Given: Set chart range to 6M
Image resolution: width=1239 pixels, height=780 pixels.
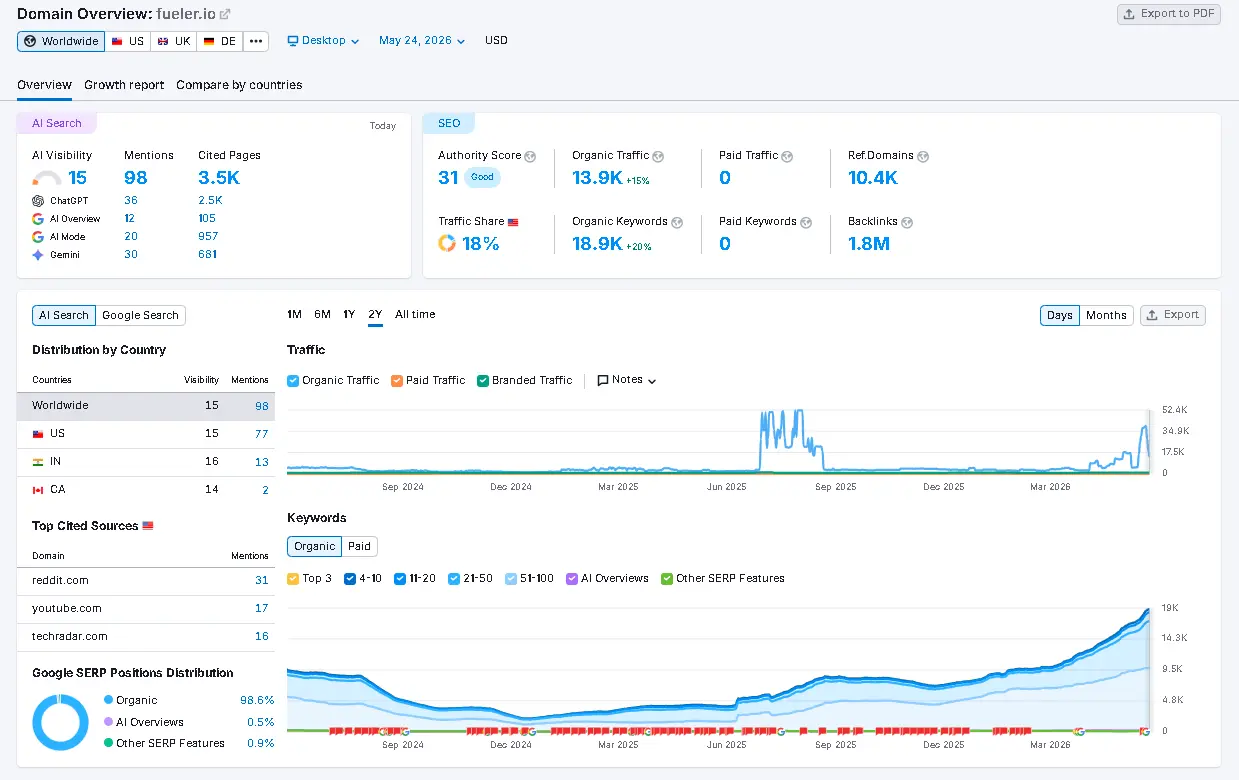Looking at the screenshot, I should tap(322, 315).
